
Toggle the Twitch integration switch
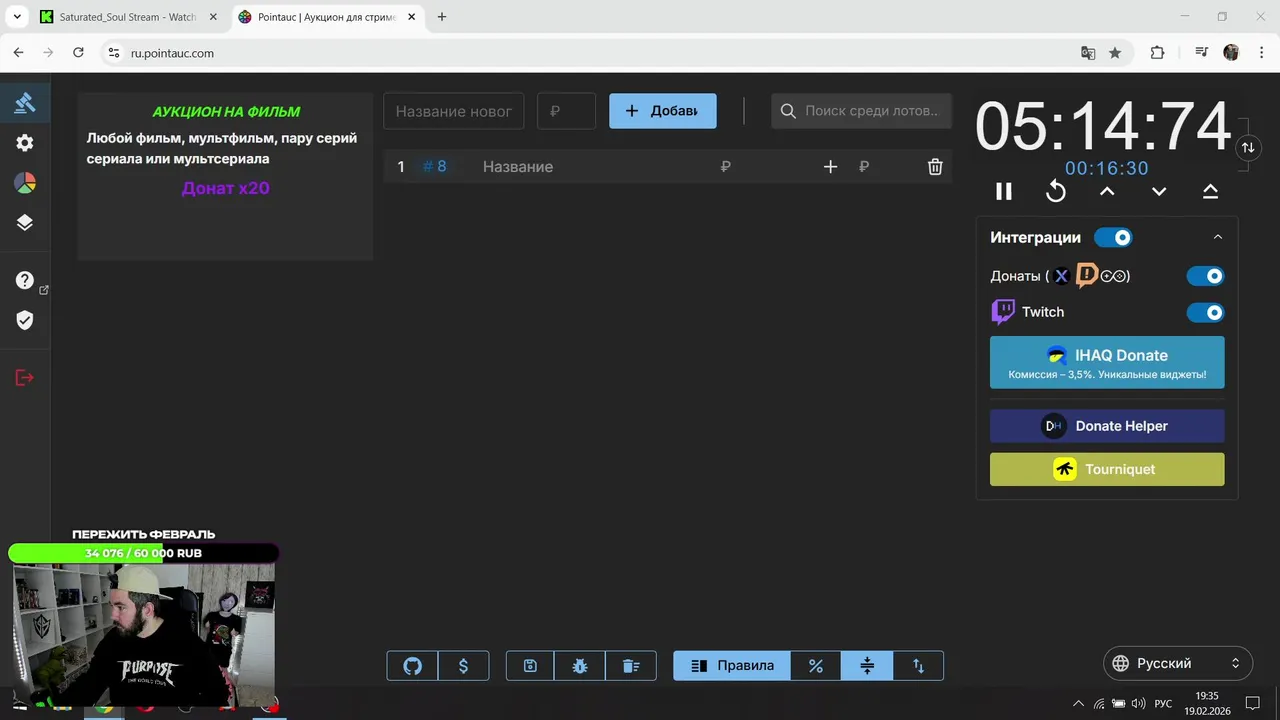point(1205,313)
